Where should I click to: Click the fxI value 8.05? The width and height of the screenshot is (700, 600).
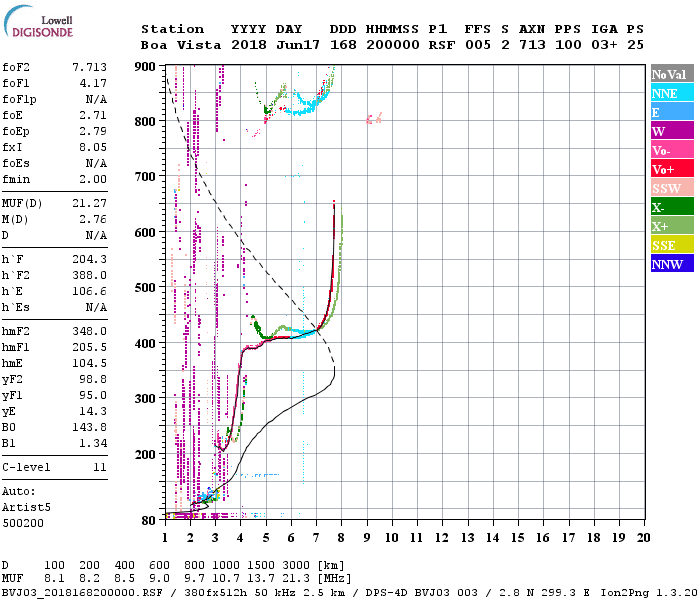(93, 147)
